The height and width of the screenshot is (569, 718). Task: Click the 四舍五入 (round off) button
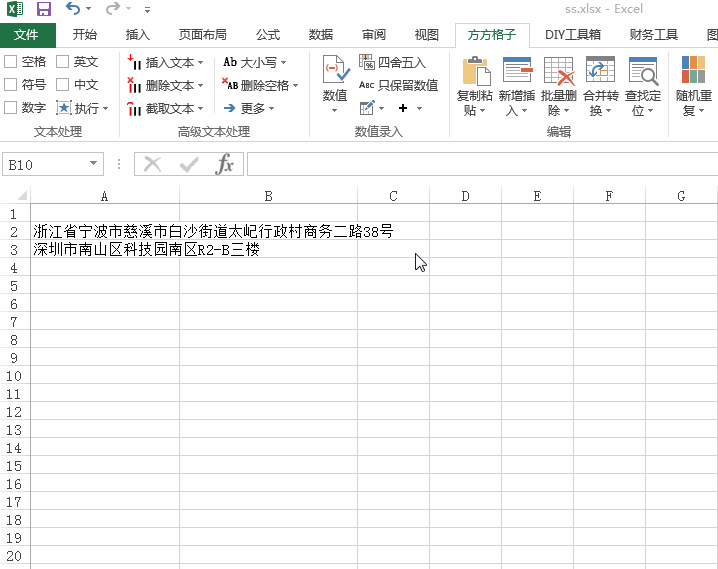392,62
